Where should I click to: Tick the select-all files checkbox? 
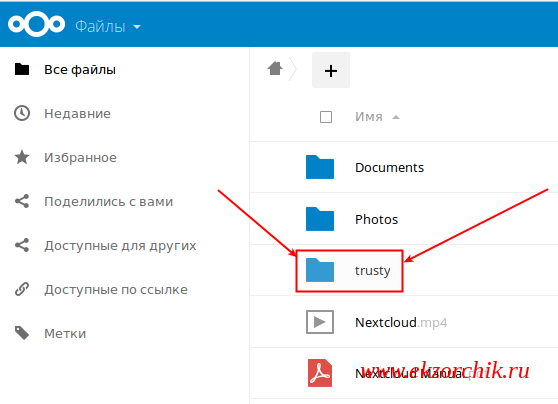pos(326,117)
